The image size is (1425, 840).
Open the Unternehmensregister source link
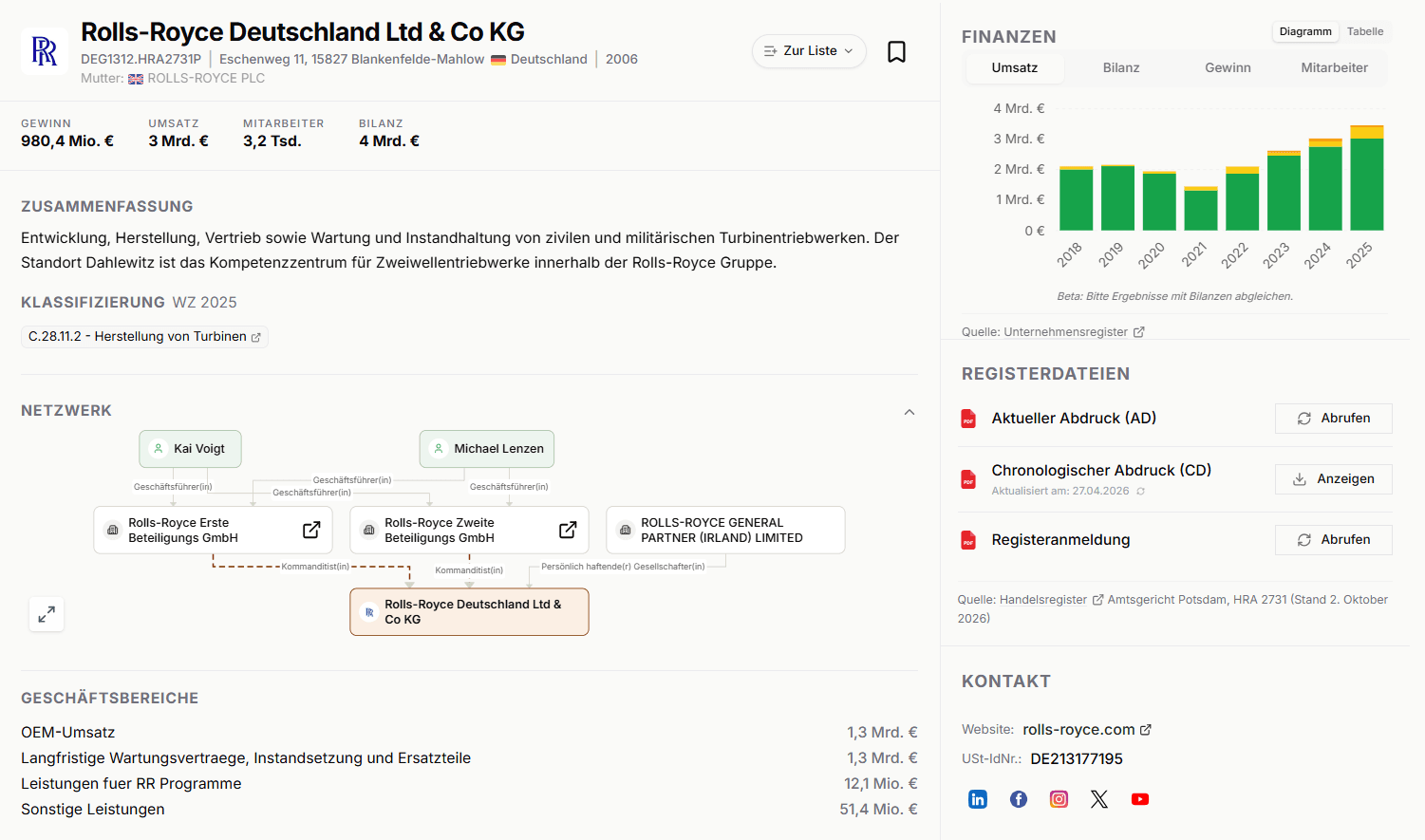1074,332
